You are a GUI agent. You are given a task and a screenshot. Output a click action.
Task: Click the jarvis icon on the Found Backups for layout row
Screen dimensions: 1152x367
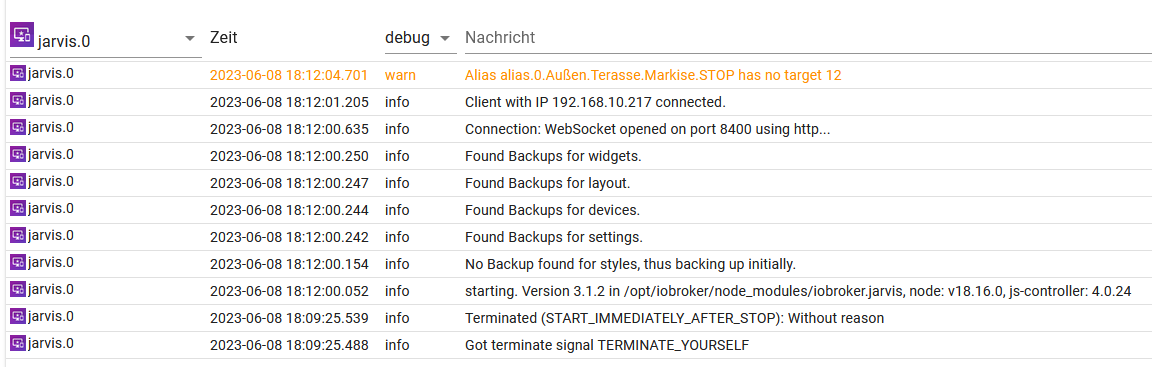click(x=18, y=181)
